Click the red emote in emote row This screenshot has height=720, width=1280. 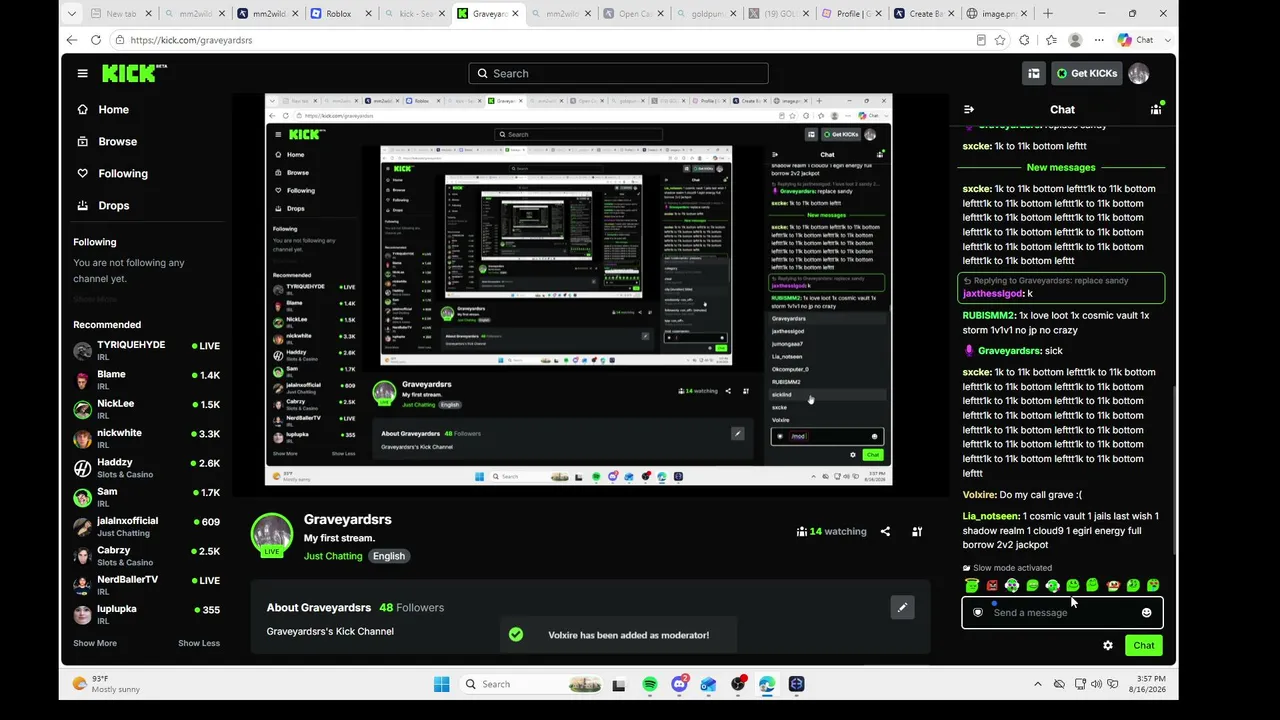point(992,586)
